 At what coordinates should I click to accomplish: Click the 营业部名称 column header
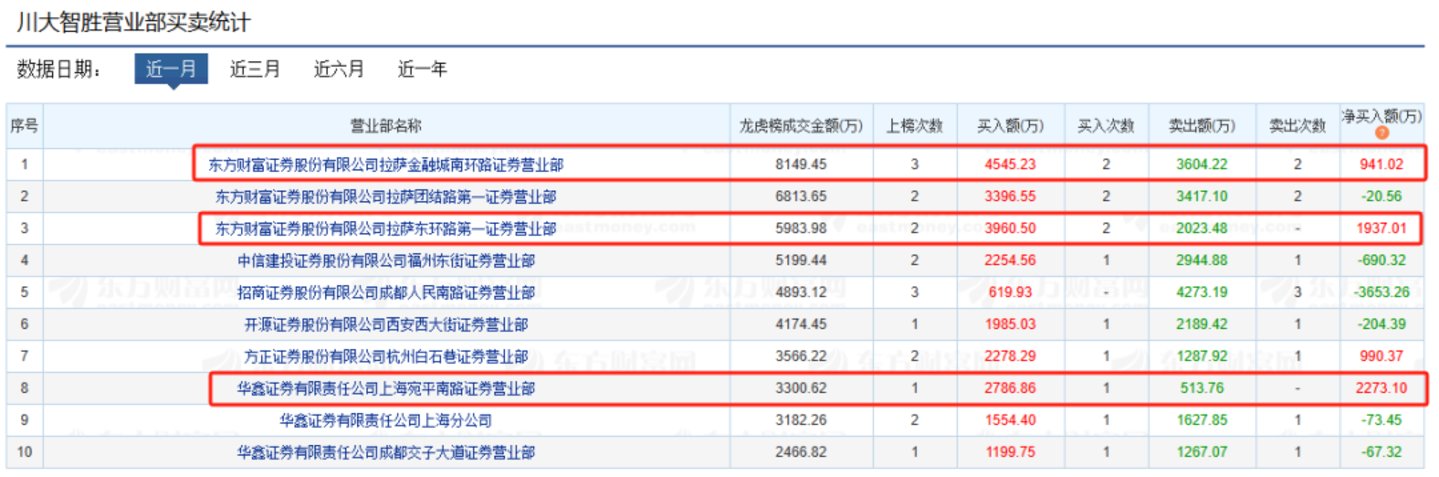click(385, 126)
